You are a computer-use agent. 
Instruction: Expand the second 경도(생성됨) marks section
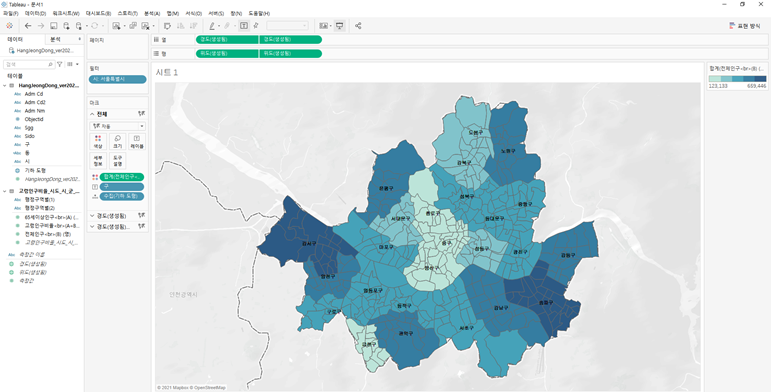click(x=92, y=226)
